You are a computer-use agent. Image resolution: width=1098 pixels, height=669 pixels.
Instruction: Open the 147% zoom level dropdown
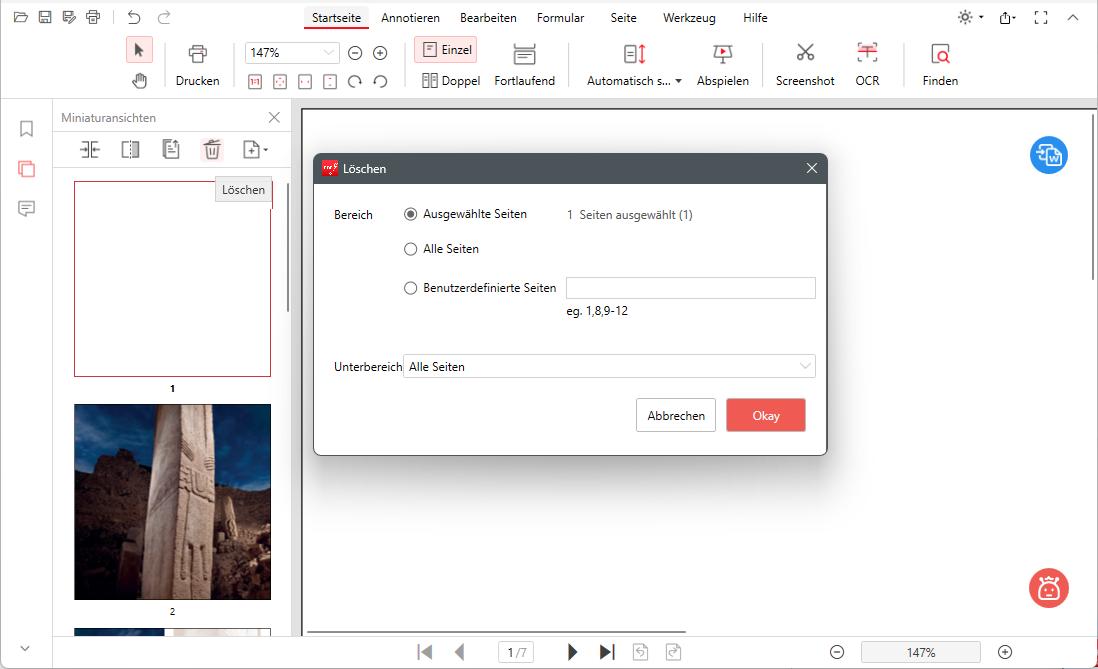pyautogui.click(x=329, y=53)
